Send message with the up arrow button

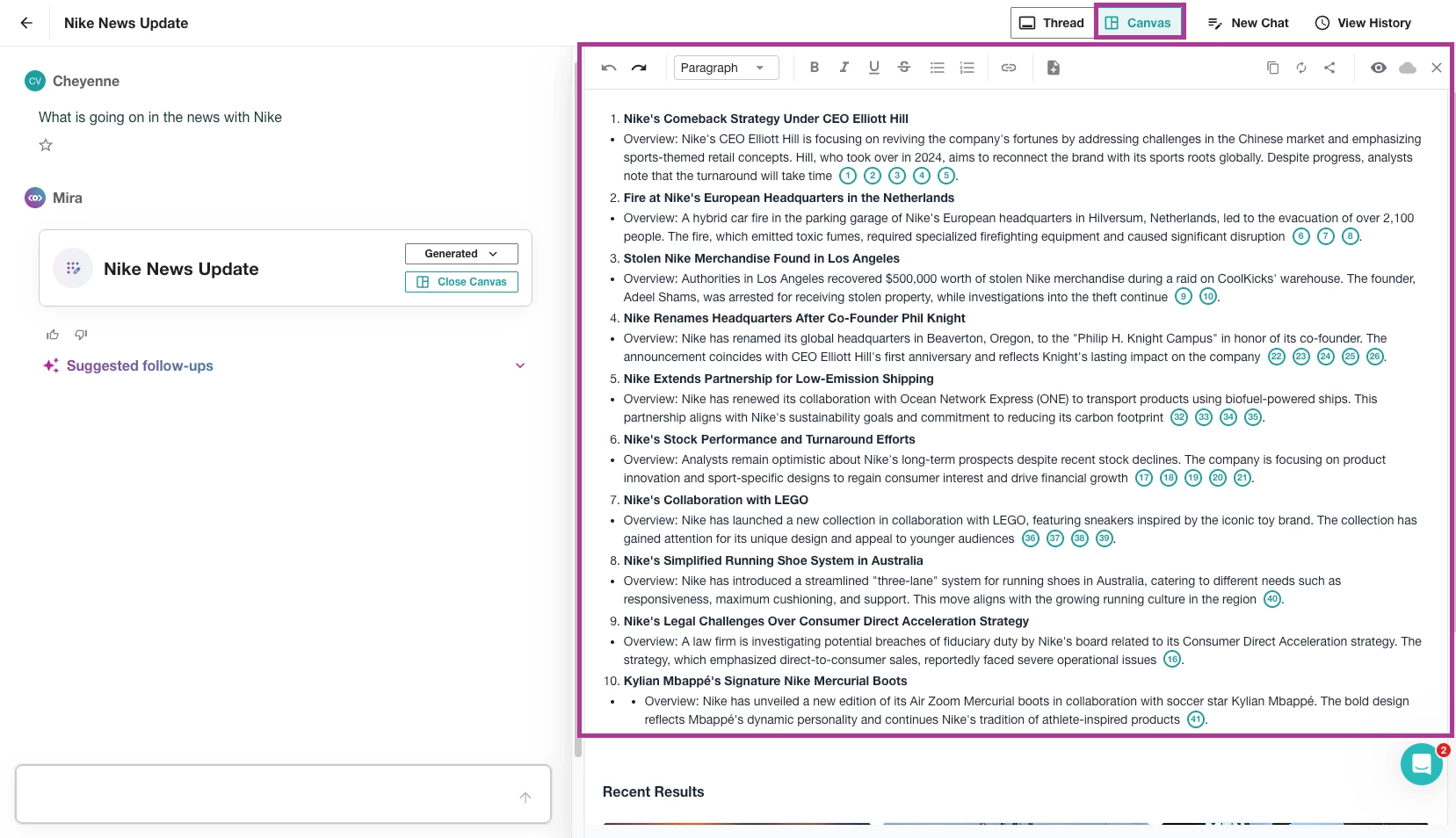[x=525, y=798]
